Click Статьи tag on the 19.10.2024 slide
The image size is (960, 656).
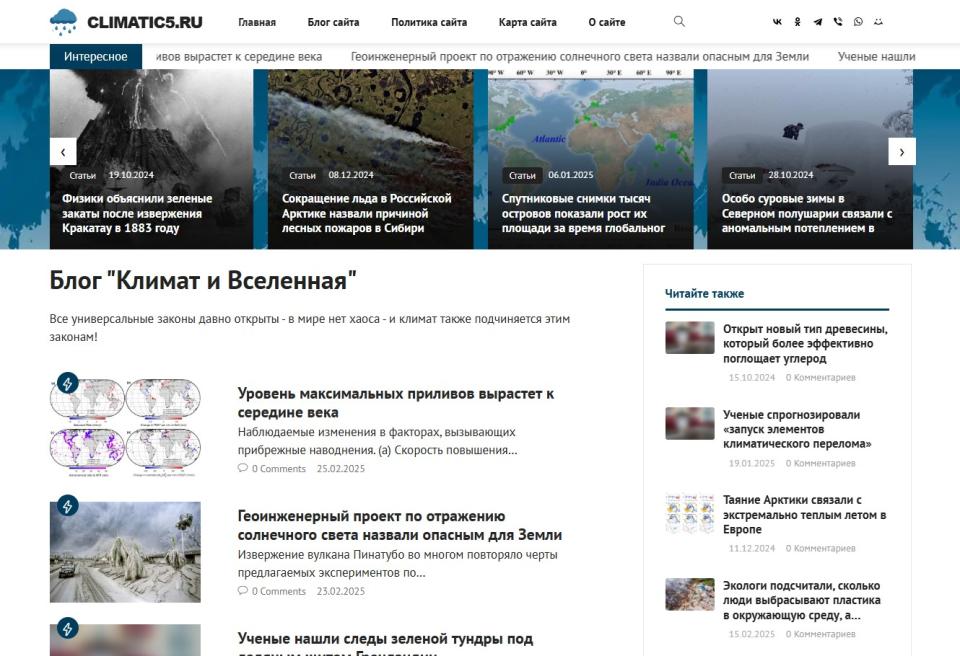(x=83, y=175)
